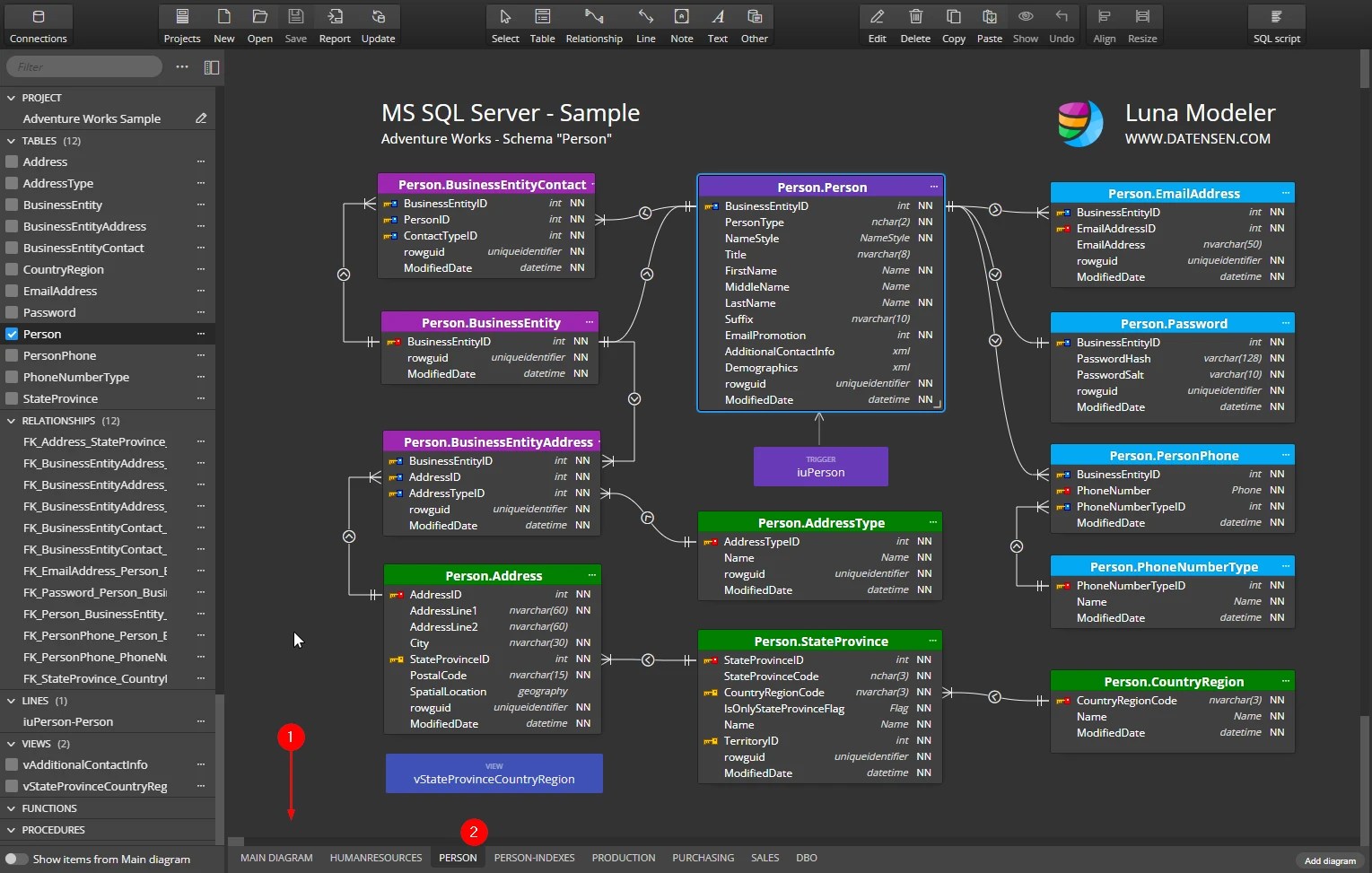Switch to the PRODUCTION diagram tab

click(x=624, y=858)
